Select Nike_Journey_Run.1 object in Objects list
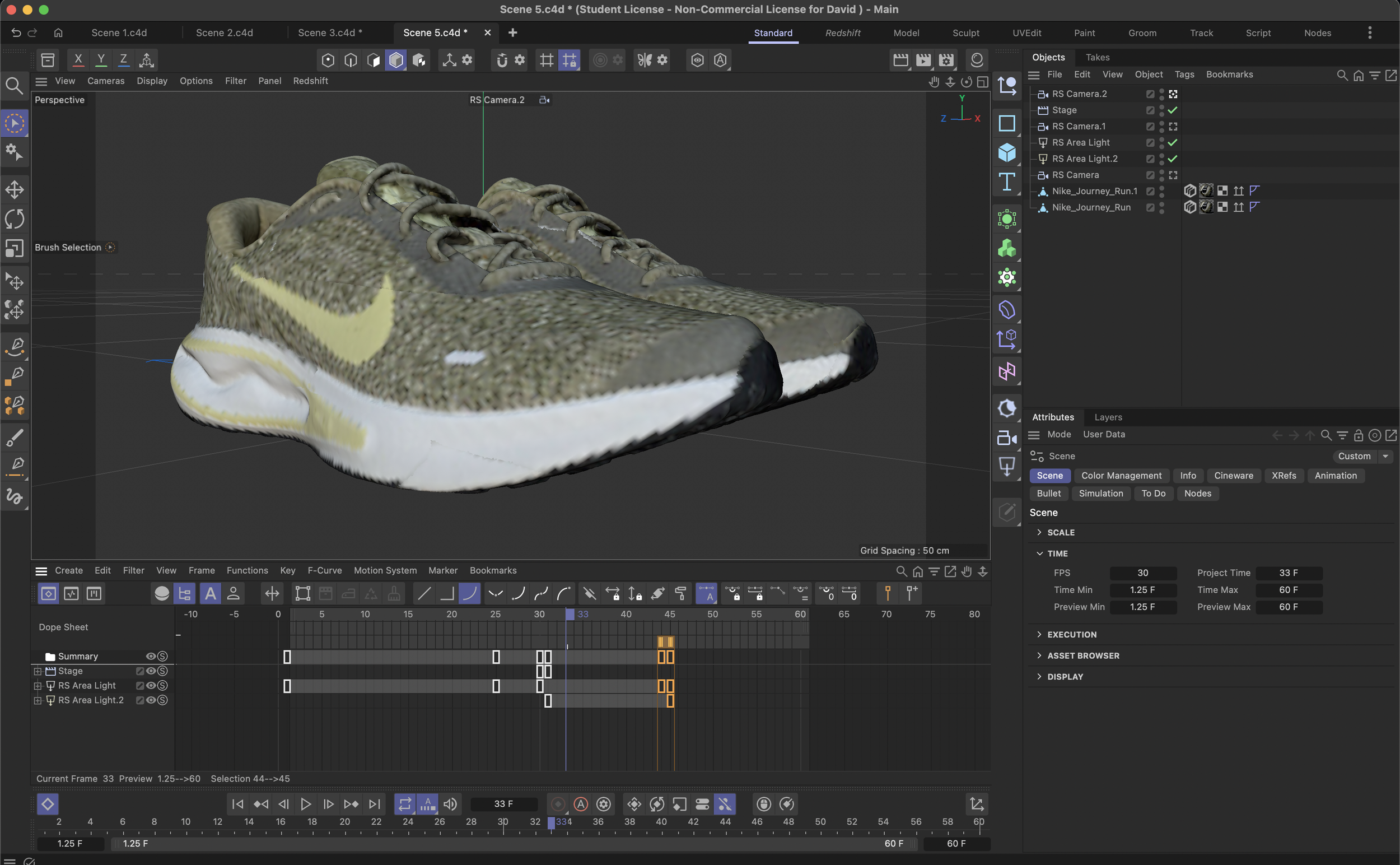This screenshot has height=865, width=1400. [x=1094, y=191]
